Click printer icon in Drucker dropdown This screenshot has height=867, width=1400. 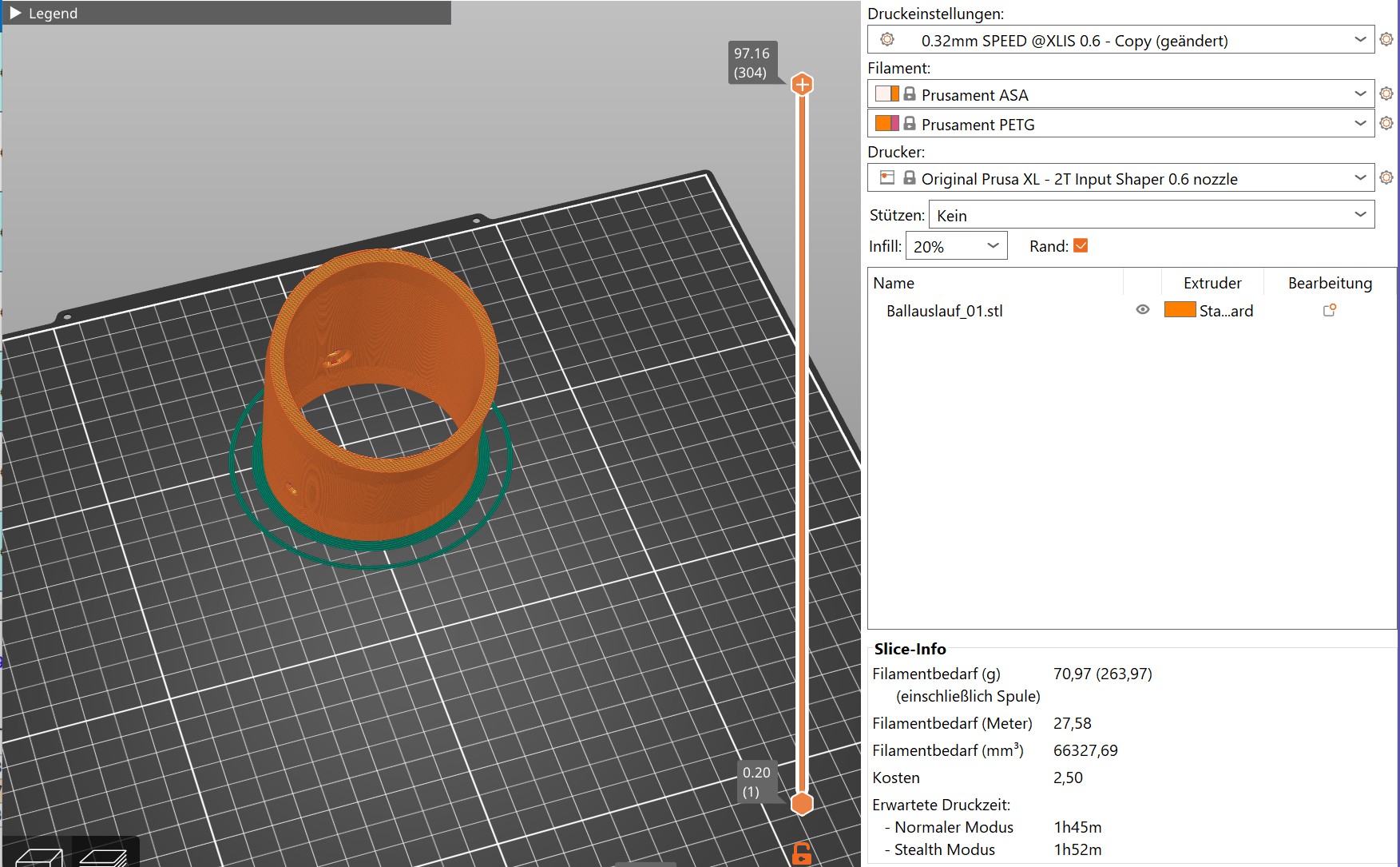(x=887, y=177)
